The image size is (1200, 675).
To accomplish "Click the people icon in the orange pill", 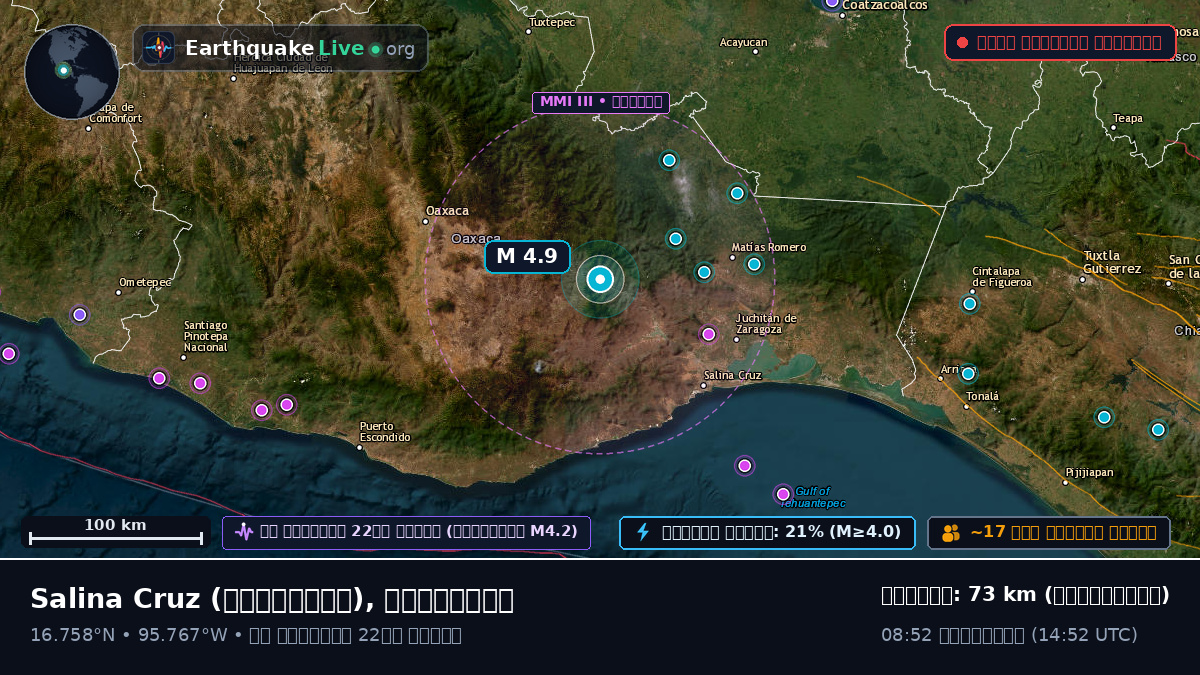I will click(950, 533).
